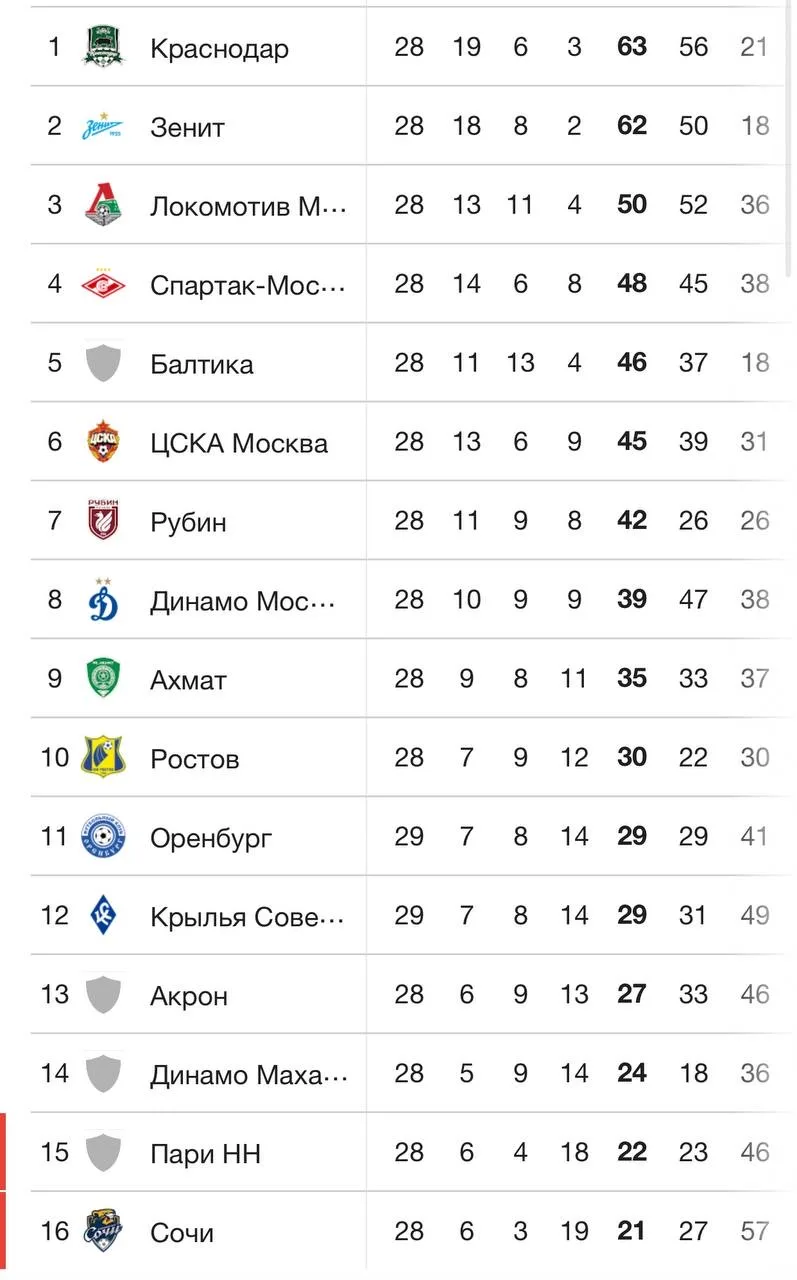This screenshot has height=1280, width=797.
Task: Click the Краснодар club crest icon
Action: coord(104,47)
